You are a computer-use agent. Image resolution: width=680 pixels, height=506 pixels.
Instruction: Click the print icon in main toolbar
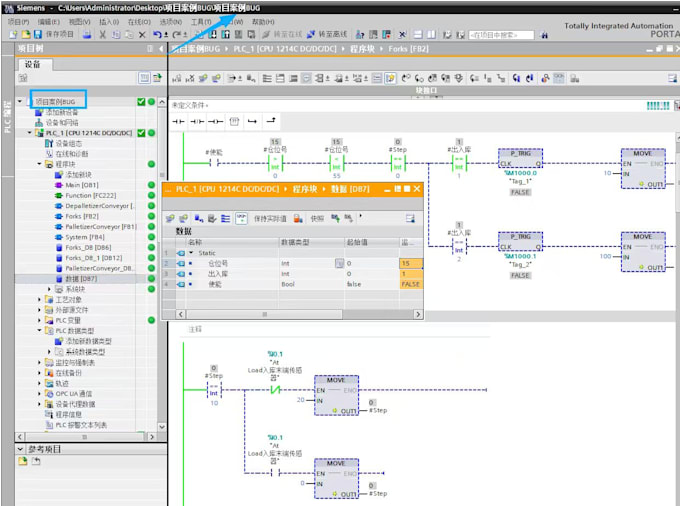point(87,34)
